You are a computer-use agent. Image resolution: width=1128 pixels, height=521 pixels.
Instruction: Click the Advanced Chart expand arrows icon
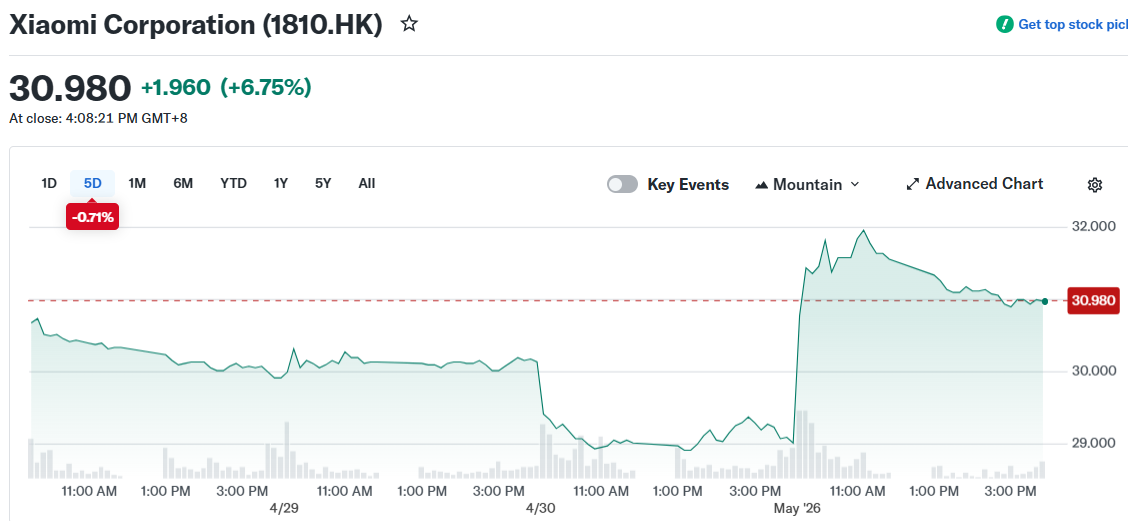tap(913, 184)
